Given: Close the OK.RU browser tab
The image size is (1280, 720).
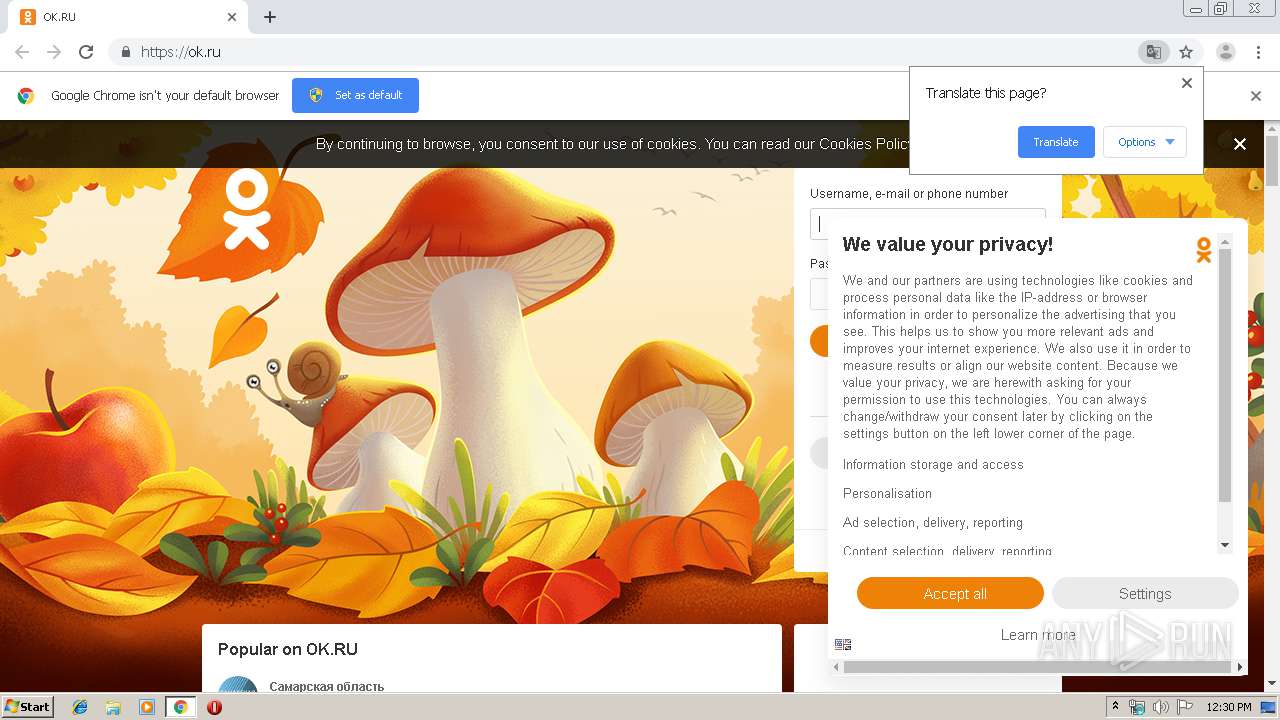Looking at the screenshot, I should 232,17.
